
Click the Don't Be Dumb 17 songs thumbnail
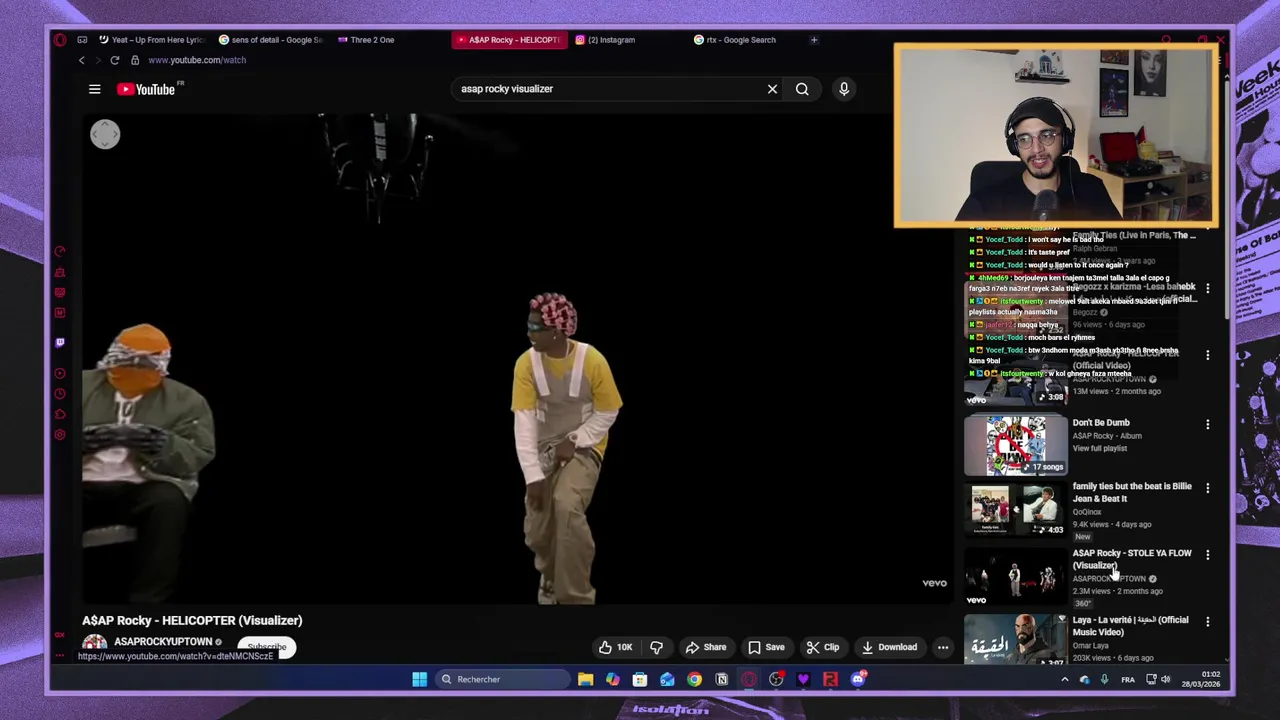click(x=1016, y=445)
